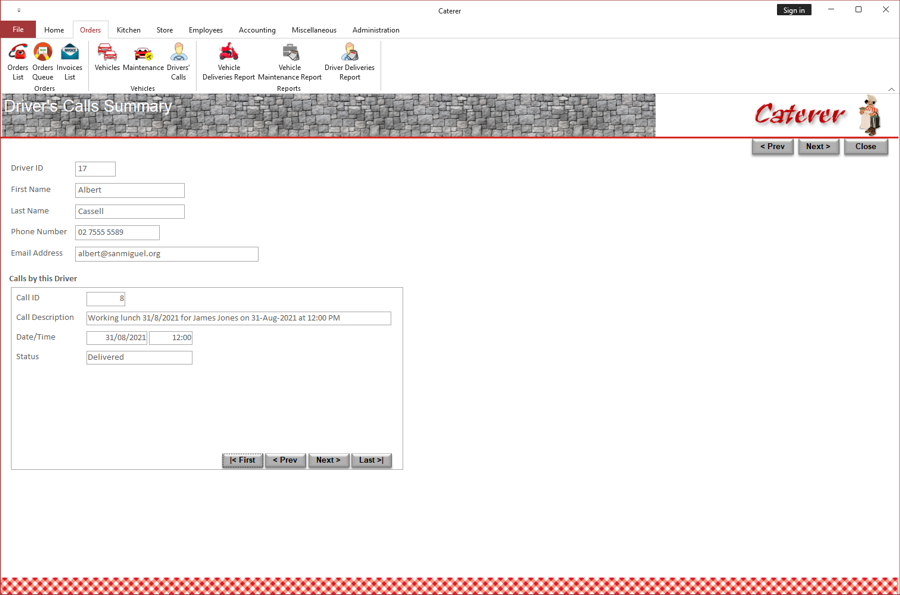Select the Email Address input field
The height and width of the screenshot is (595, 900).
(166, 254)
